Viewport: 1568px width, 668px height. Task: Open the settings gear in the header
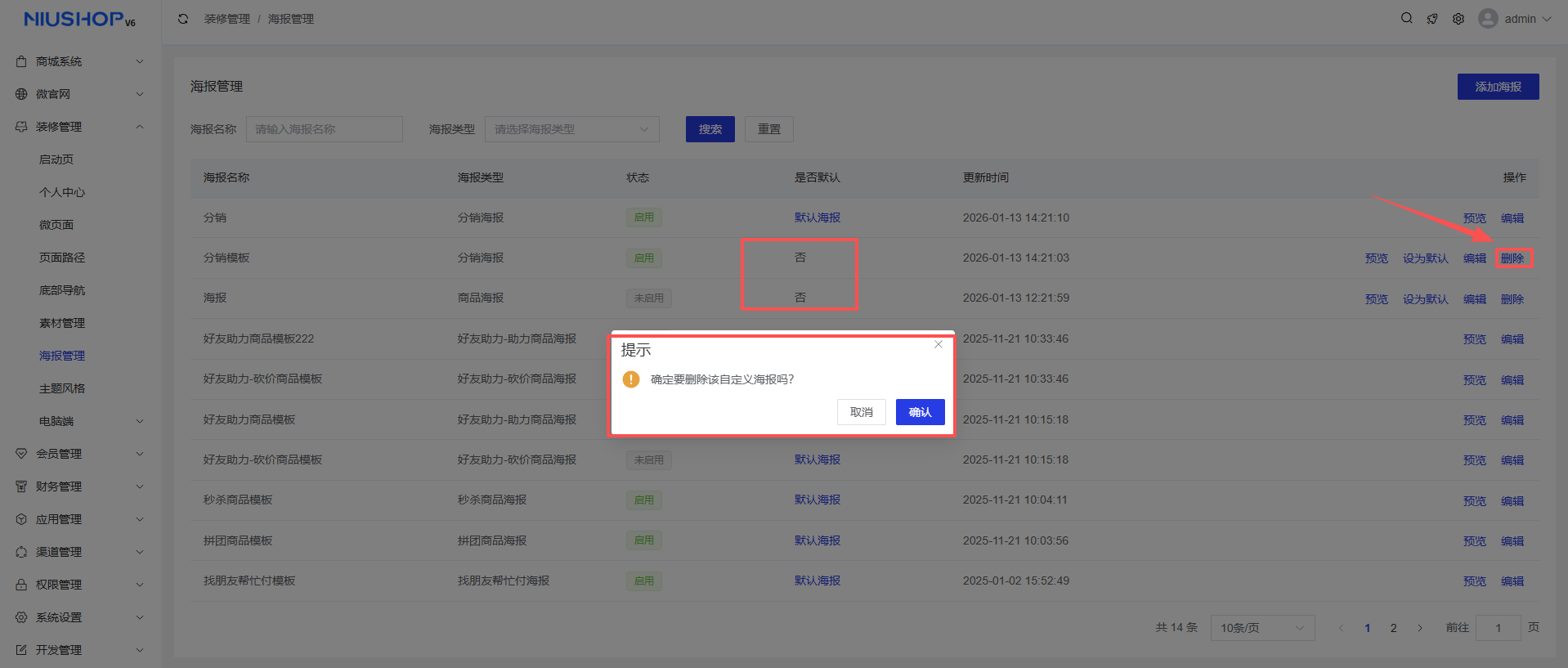[x=1458, y=19]
